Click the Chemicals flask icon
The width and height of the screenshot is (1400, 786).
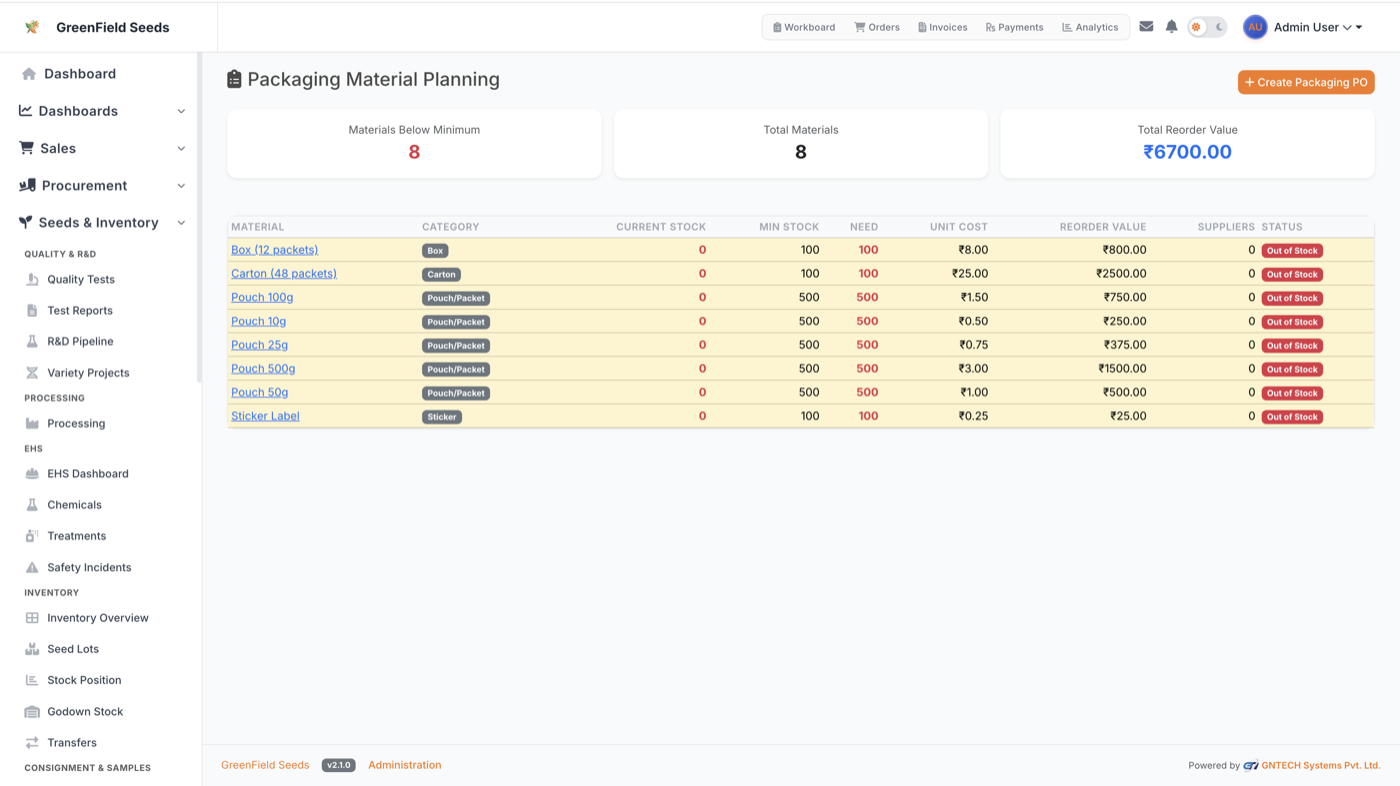(32, 505)
